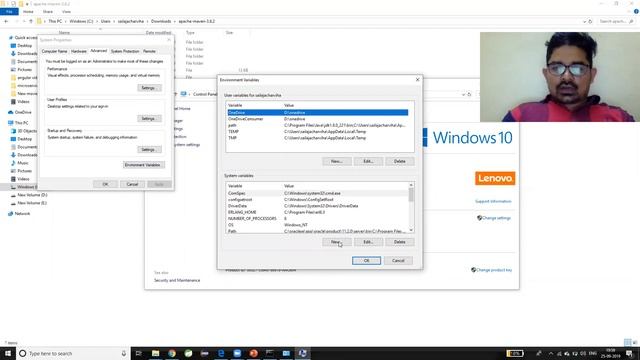Click Edit under System variables
Image resolution: width=640 pixels, height=360 pixels.
pyautogui.click(x=368, y=242)
